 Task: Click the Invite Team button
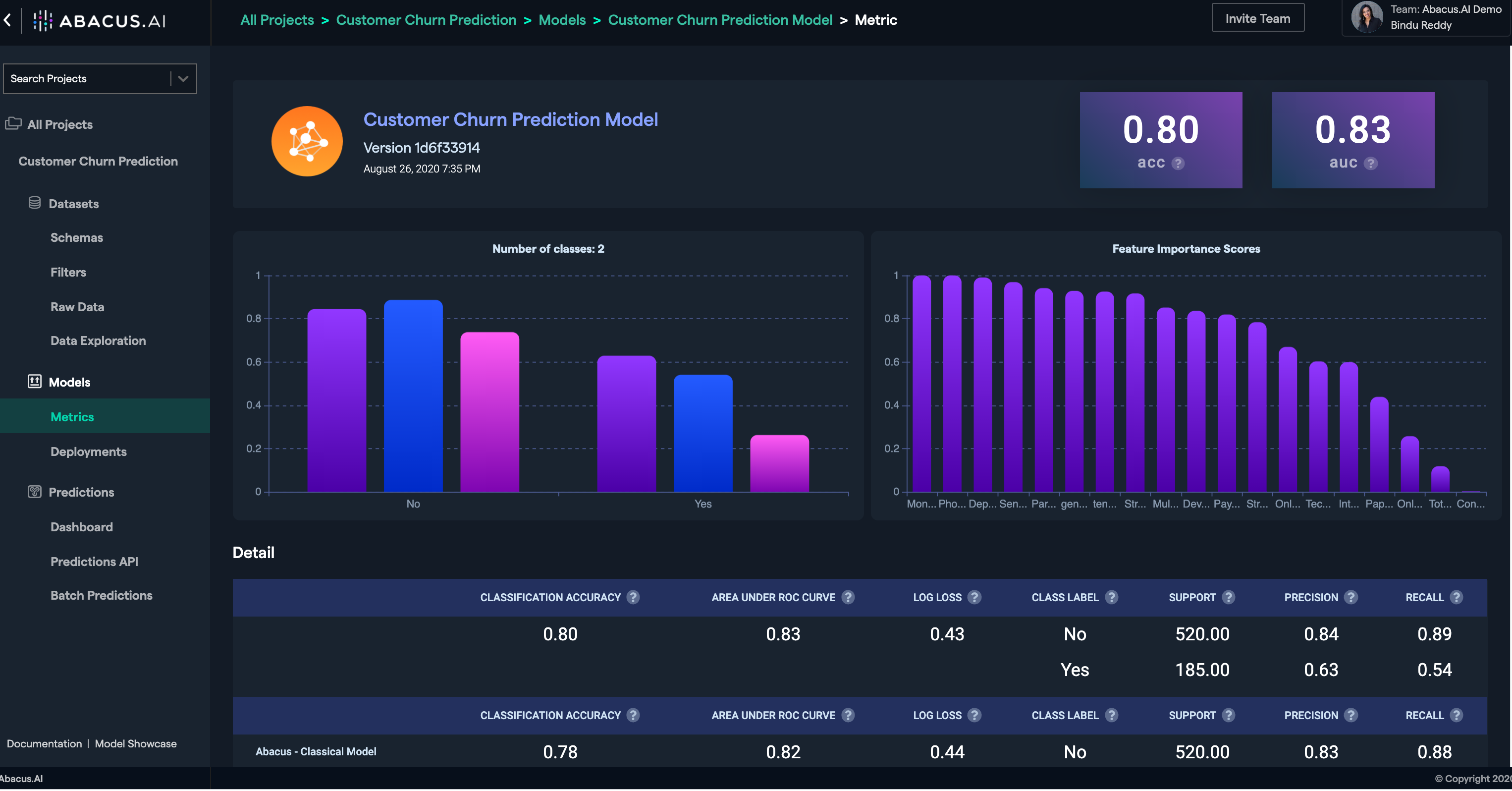tap(1257, 19)
